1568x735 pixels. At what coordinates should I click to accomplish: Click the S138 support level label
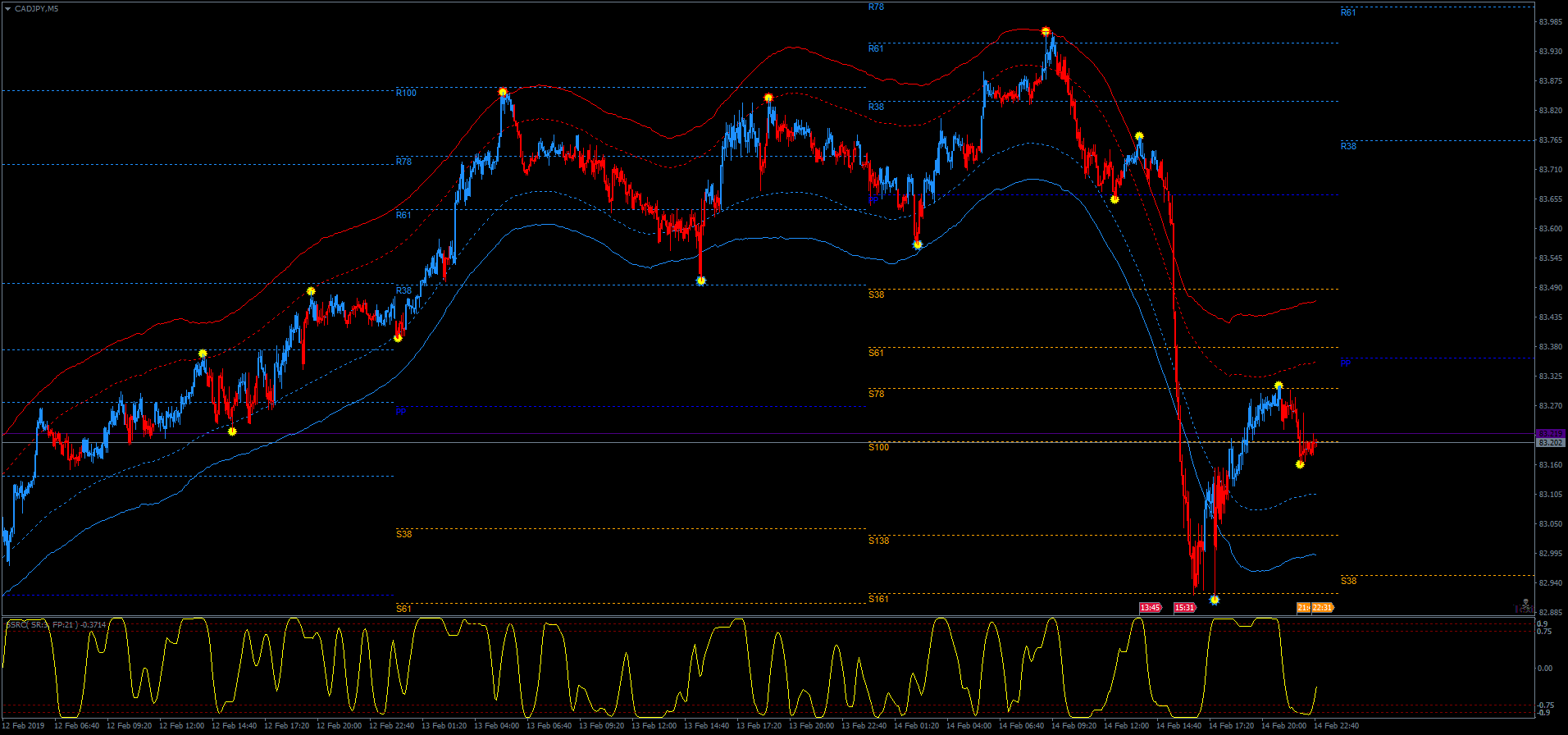tap(878, 541)
